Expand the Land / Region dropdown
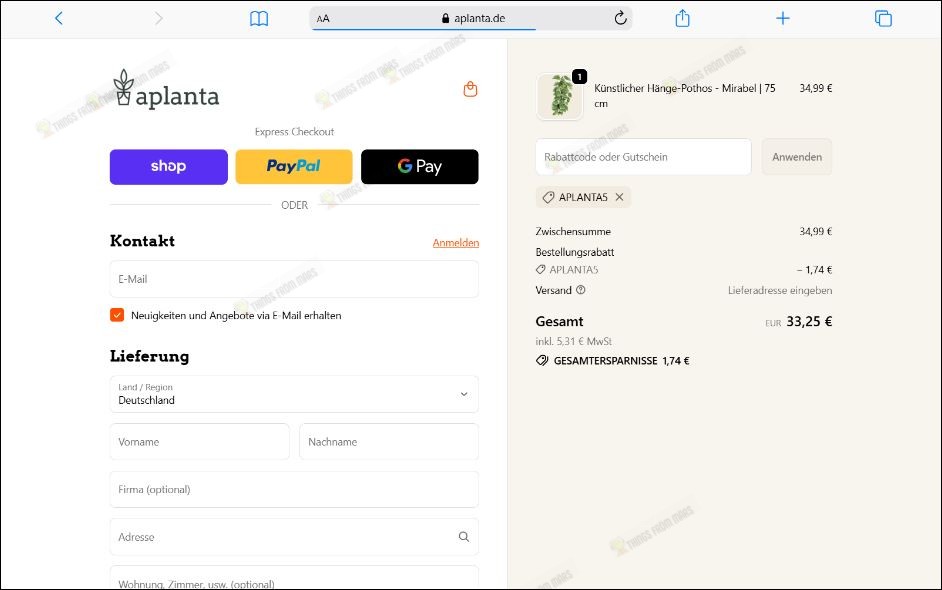942x590 pixels. click(463, 394)
